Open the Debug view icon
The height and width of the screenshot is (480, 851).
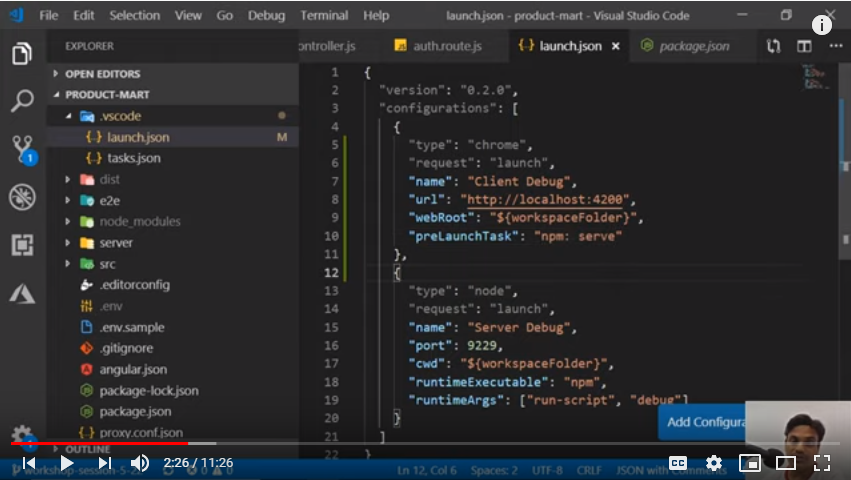tap(22, 197)
